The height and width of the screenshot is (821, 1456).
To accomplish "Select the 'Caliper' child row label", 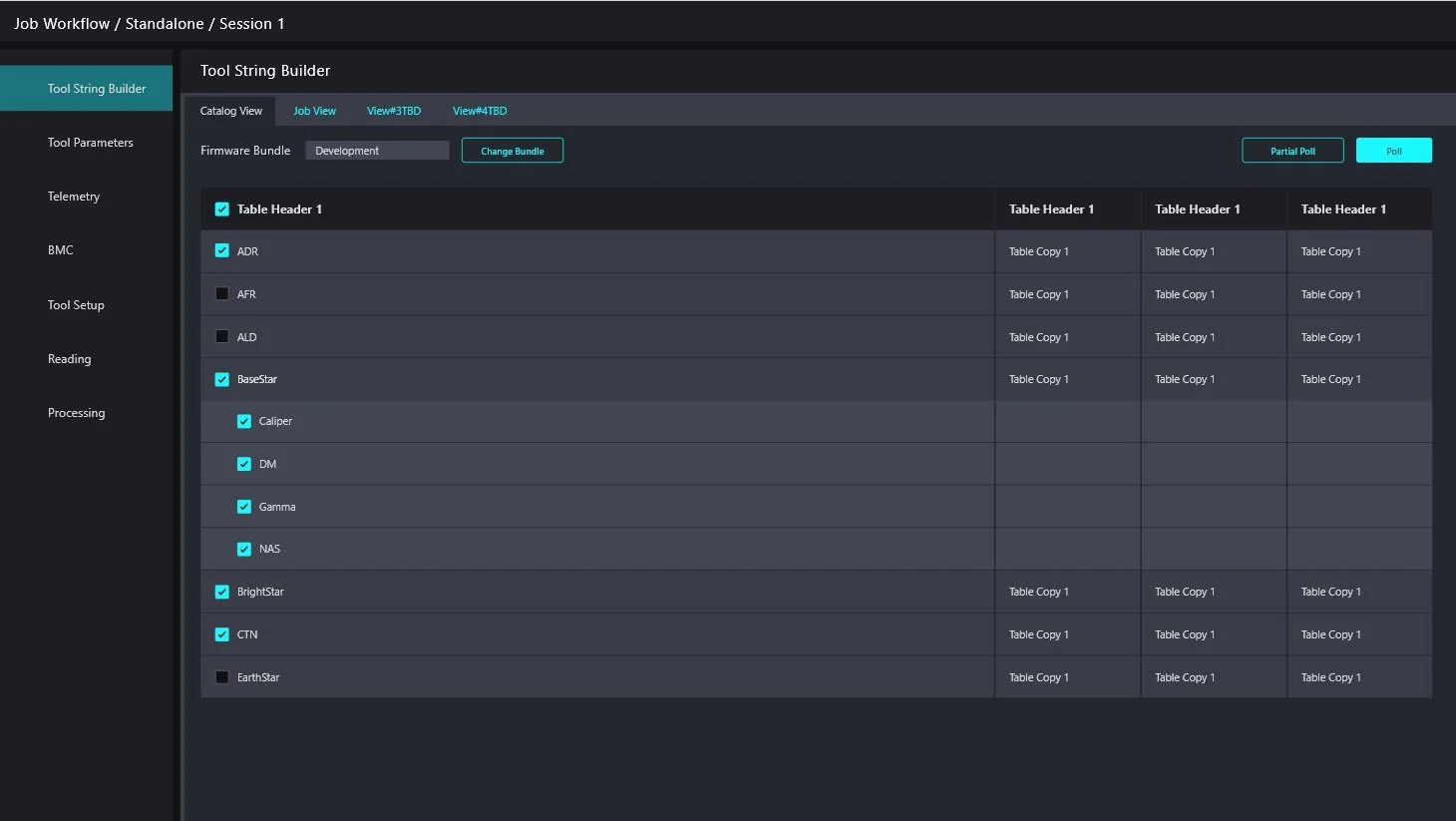I will [275, 421].
